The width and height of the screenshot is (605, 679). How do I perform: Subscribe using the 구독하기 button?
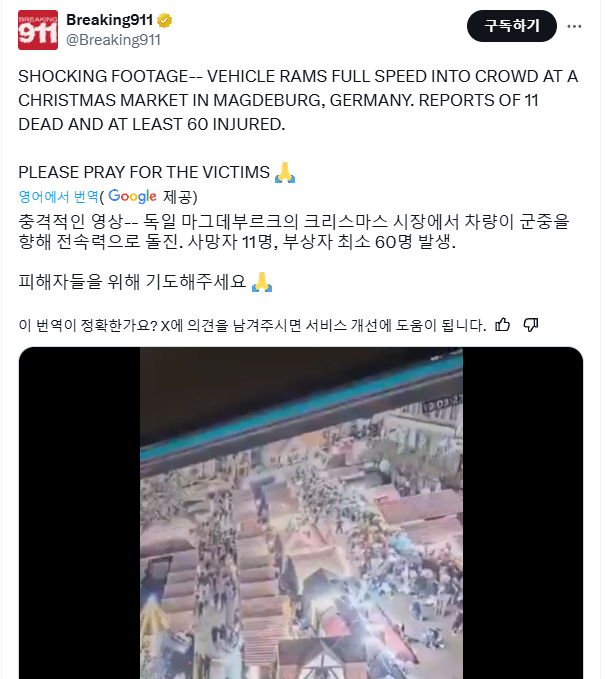pyautogui.click(x=511, y=26)
